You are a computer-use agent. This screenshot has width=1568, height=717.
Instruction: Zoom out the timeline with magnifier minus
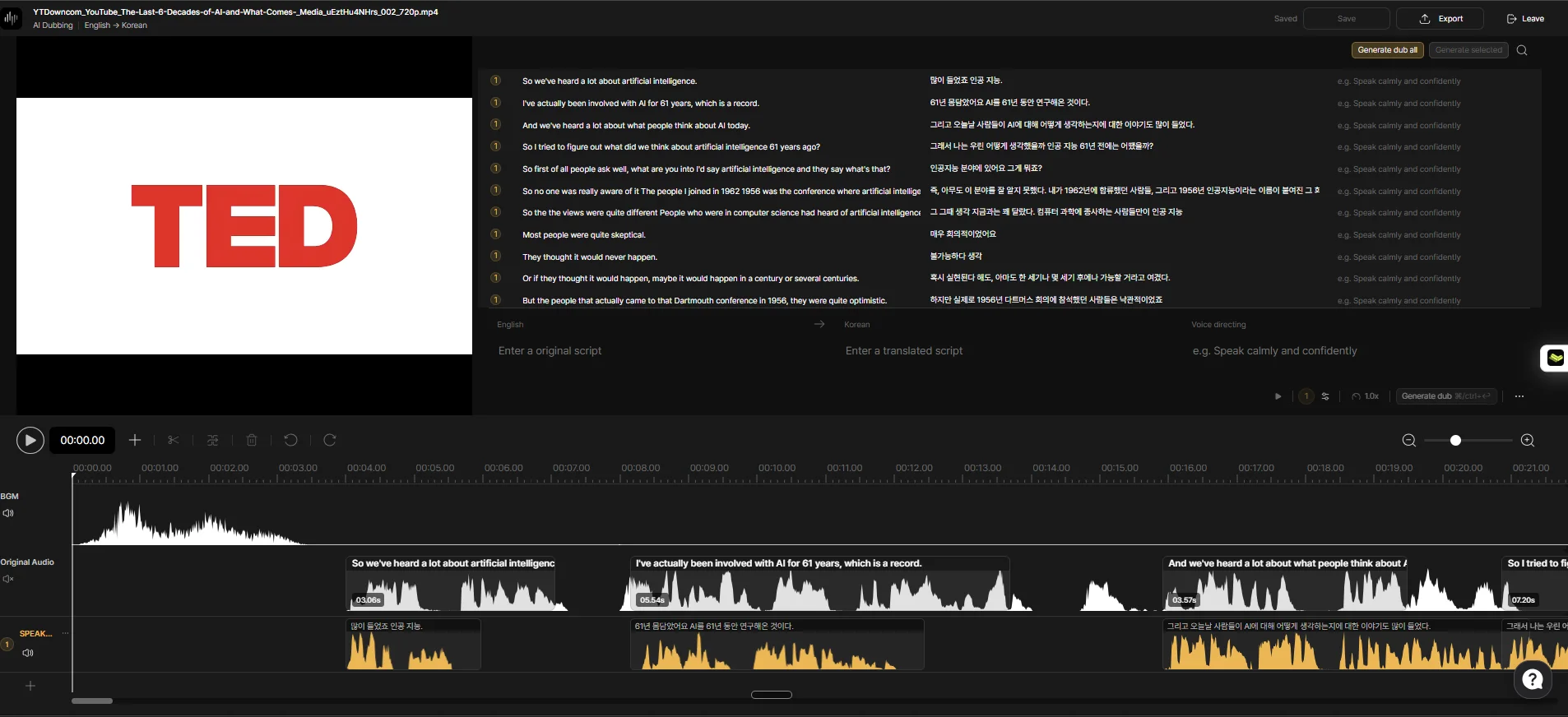(1408, 441)
